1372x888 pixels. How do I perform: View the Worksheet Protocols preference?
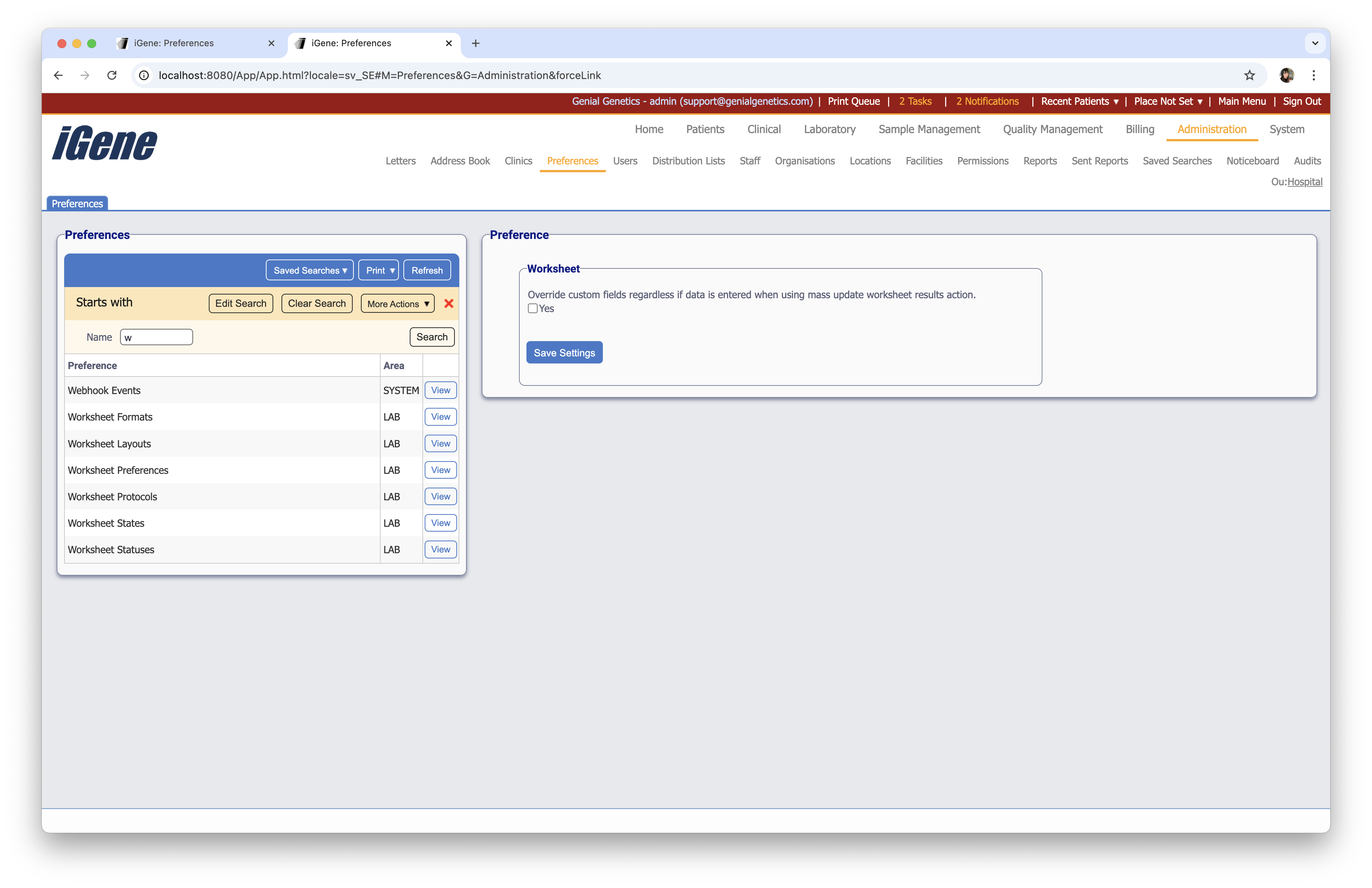tap(440, 496)
